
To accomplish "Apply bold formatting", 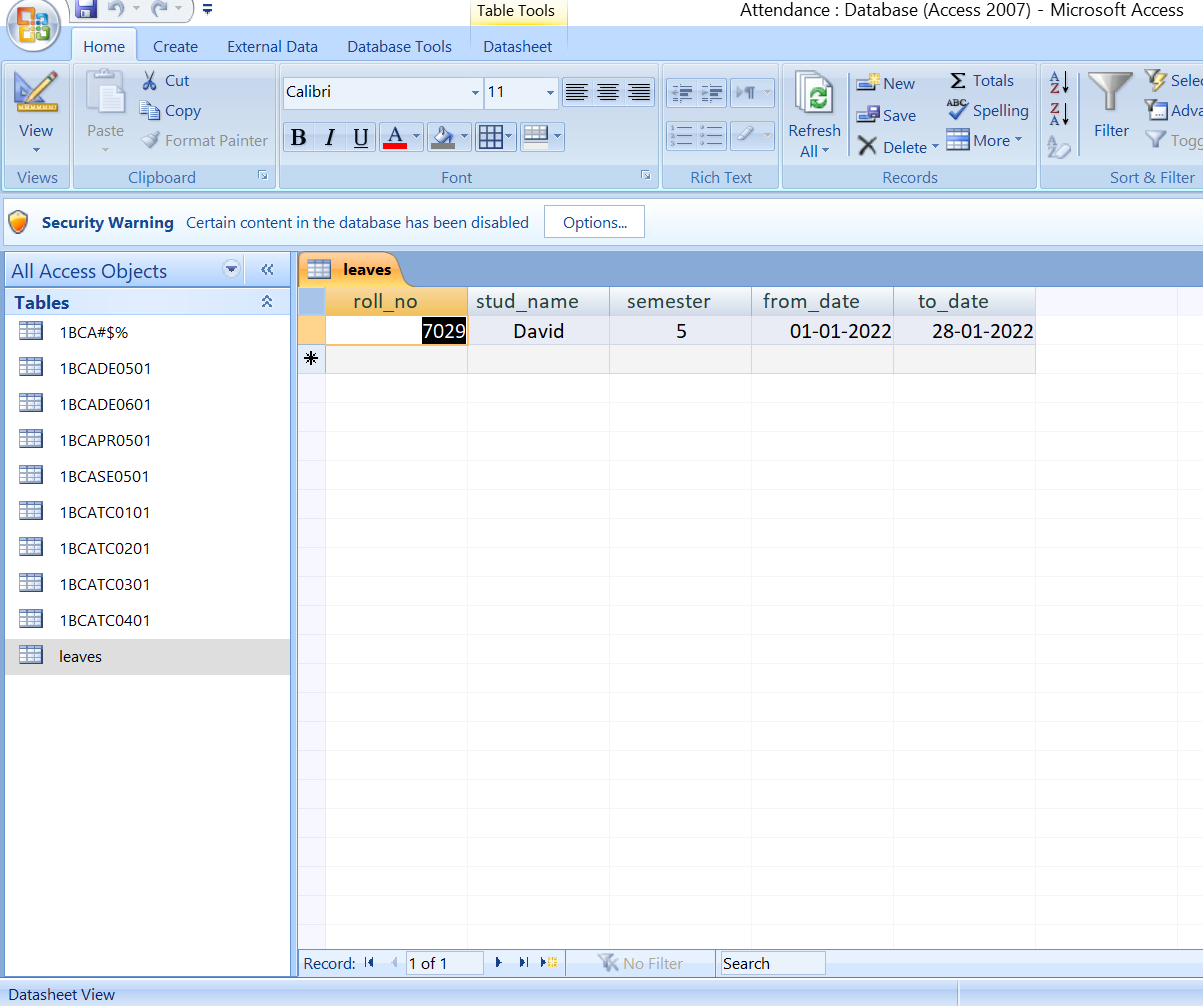I will coord(298,138).
